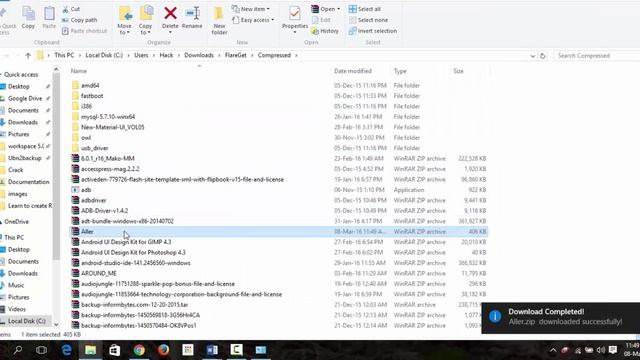Sort by Name column header
The height and width of the screenshot is (360, 640).
click(x=79, y=71)
